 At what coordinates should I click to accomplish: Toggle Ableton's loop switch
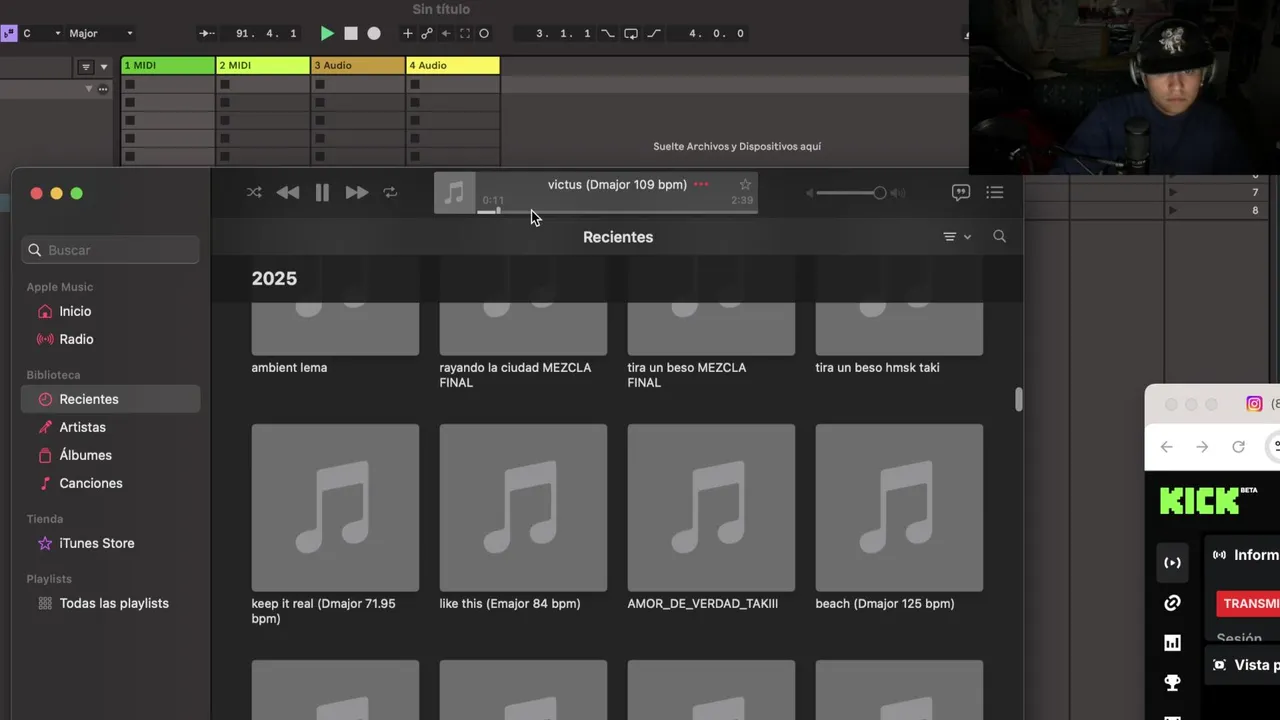click(x=631, y=33)
